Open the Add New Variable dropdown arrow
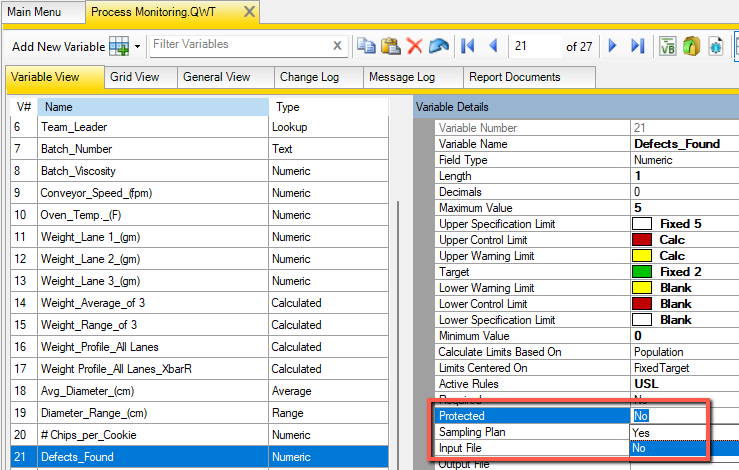Image resolution: width=739 pixels, height=470 pixels. (138, 47)
